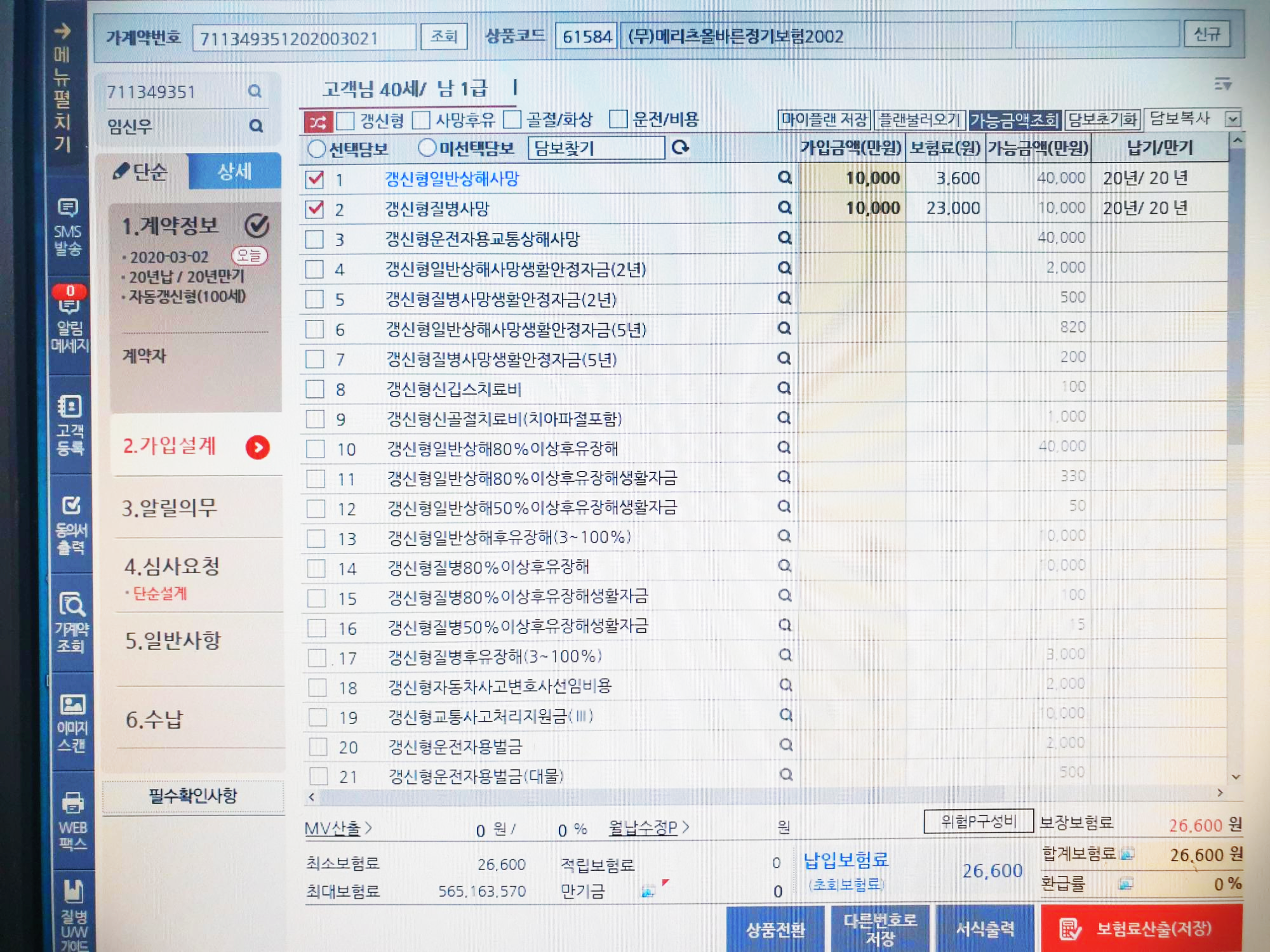Click magnifier icon for 갱신형질병사망 row

tap(785, 208)
